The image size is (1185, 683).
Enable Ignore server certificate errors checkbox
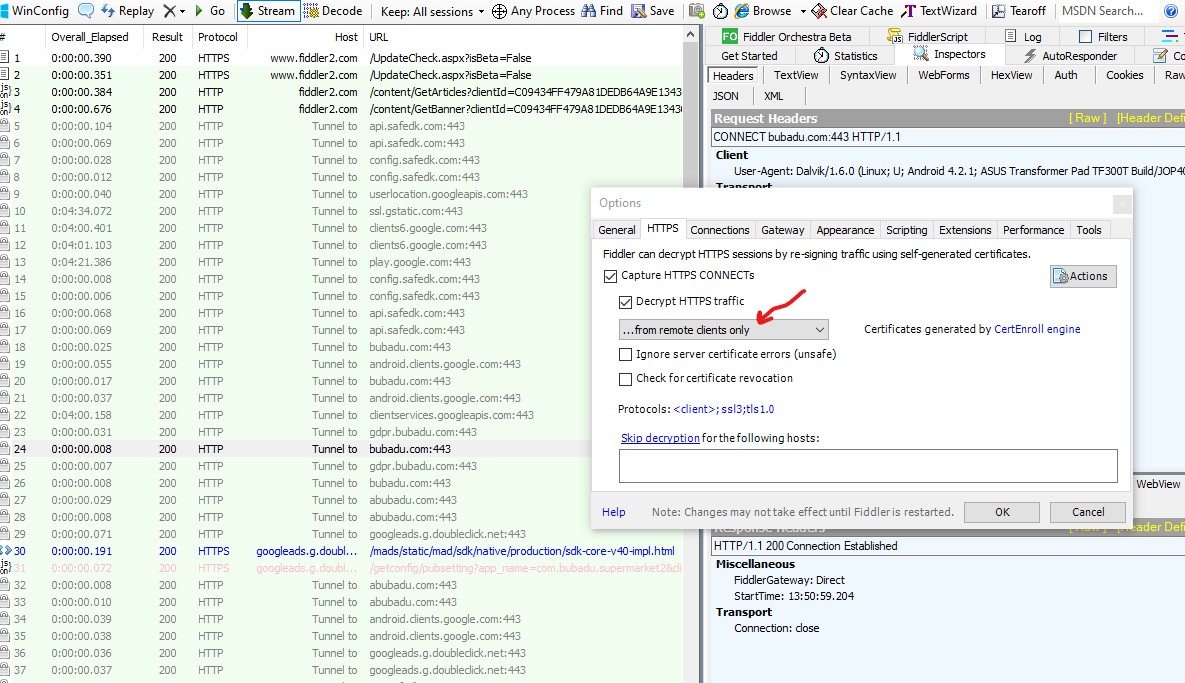click(626, 354)
